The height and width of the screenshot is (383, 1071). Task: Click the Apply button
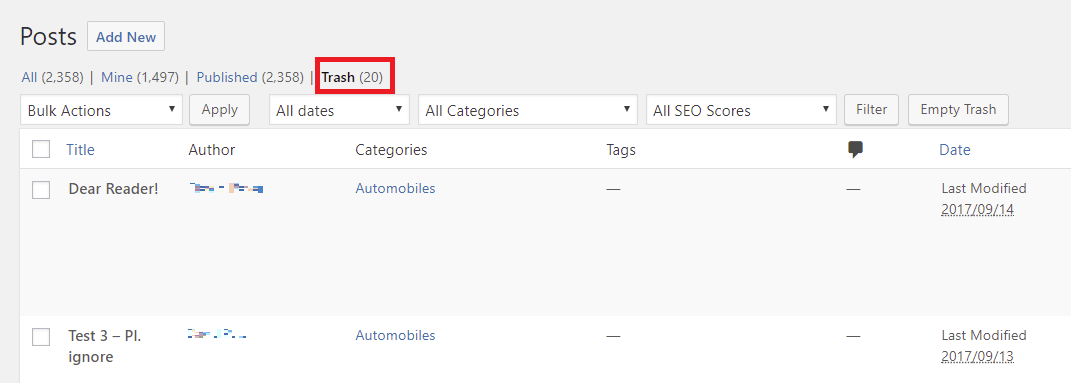click(x=219, y=109)
